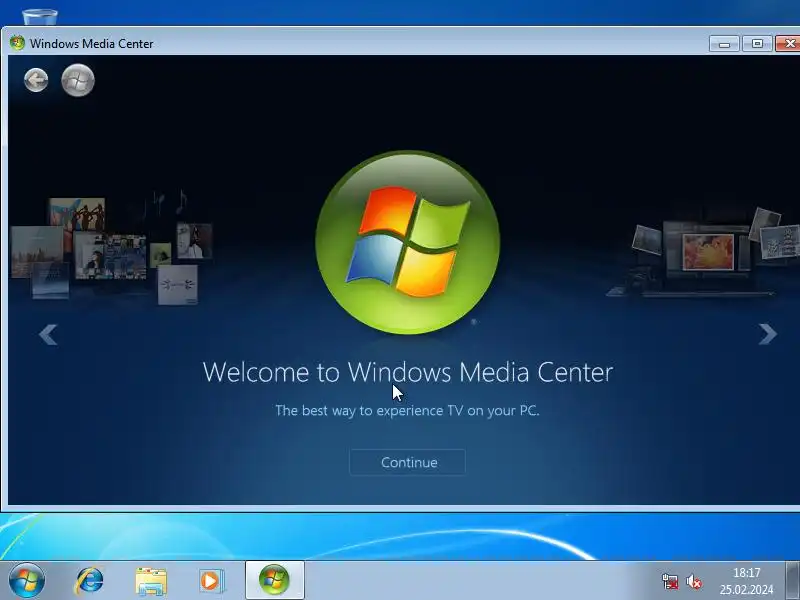Click the Windows Media Center title bar icon

(x=17, y=43)
